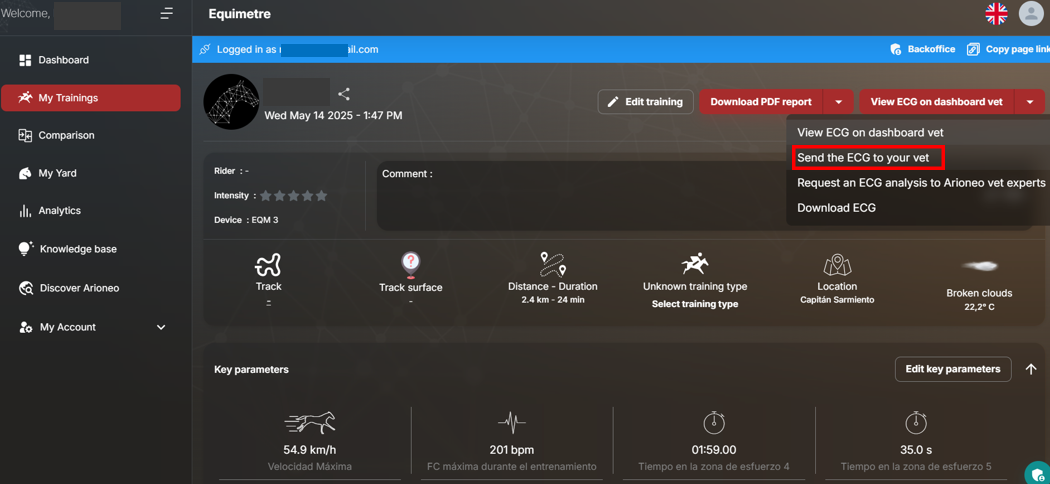Click the Edit training button

(646, 102)
